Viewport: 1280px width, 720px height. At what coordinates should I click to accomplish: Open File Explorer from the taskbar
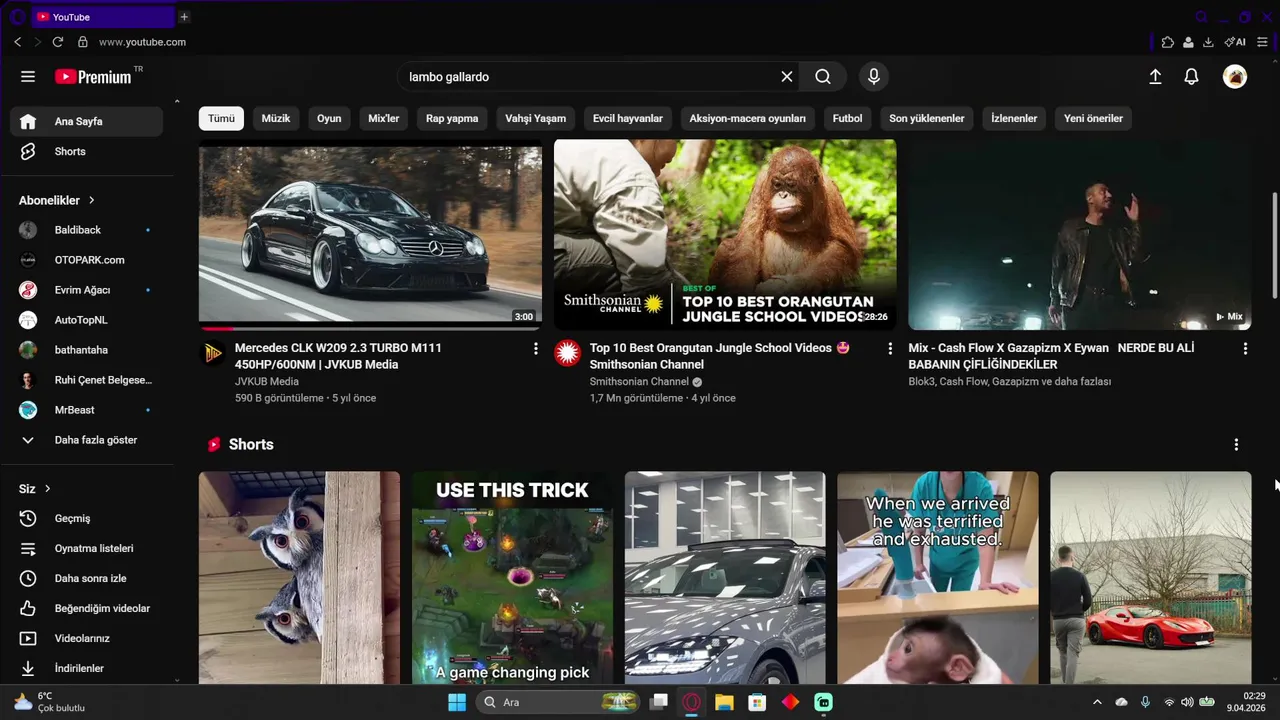[724, 702]
